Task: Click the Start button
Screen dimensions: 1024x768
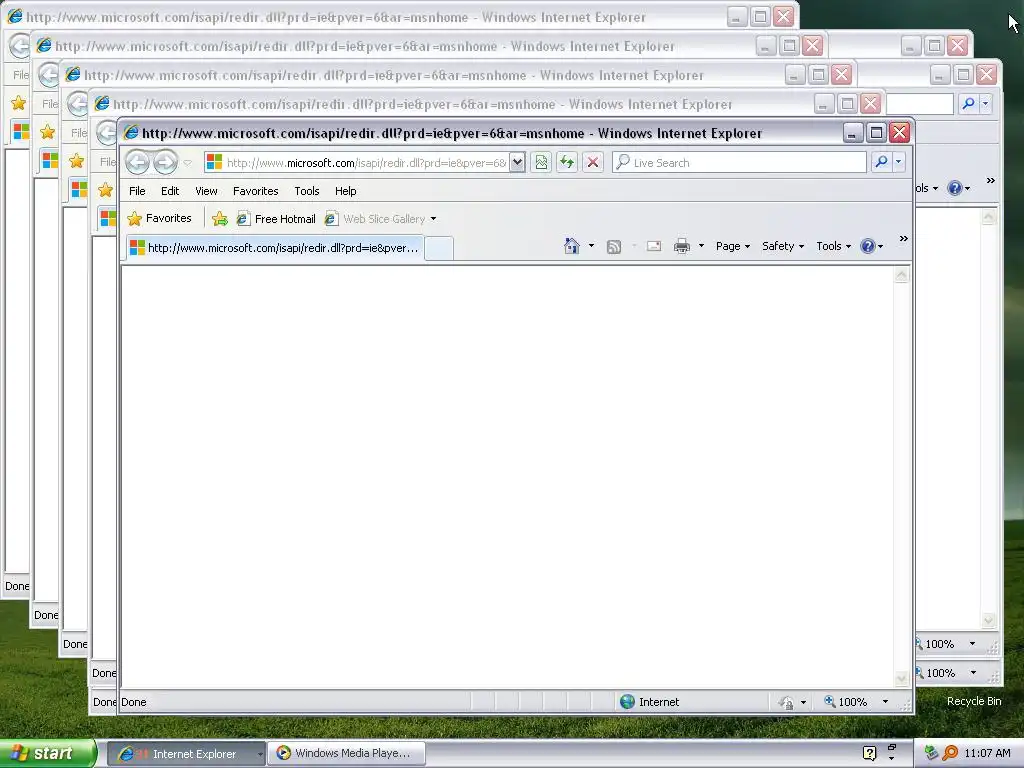Action: click(47, 753)
